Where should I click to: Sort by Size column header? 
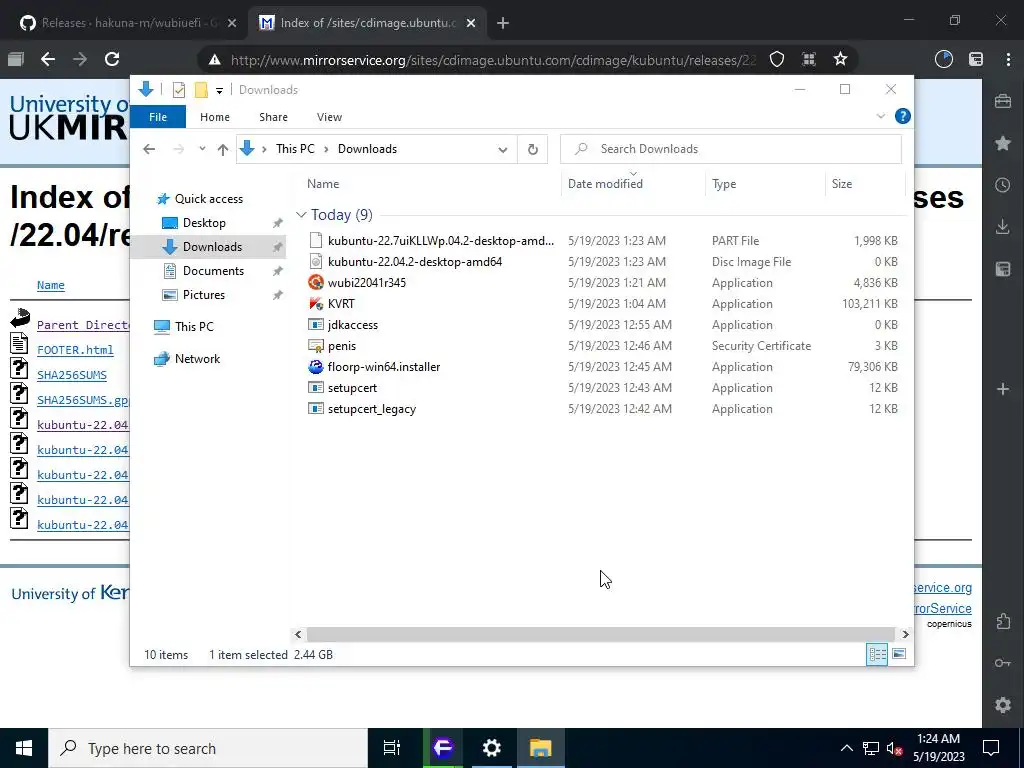[865, 184]
